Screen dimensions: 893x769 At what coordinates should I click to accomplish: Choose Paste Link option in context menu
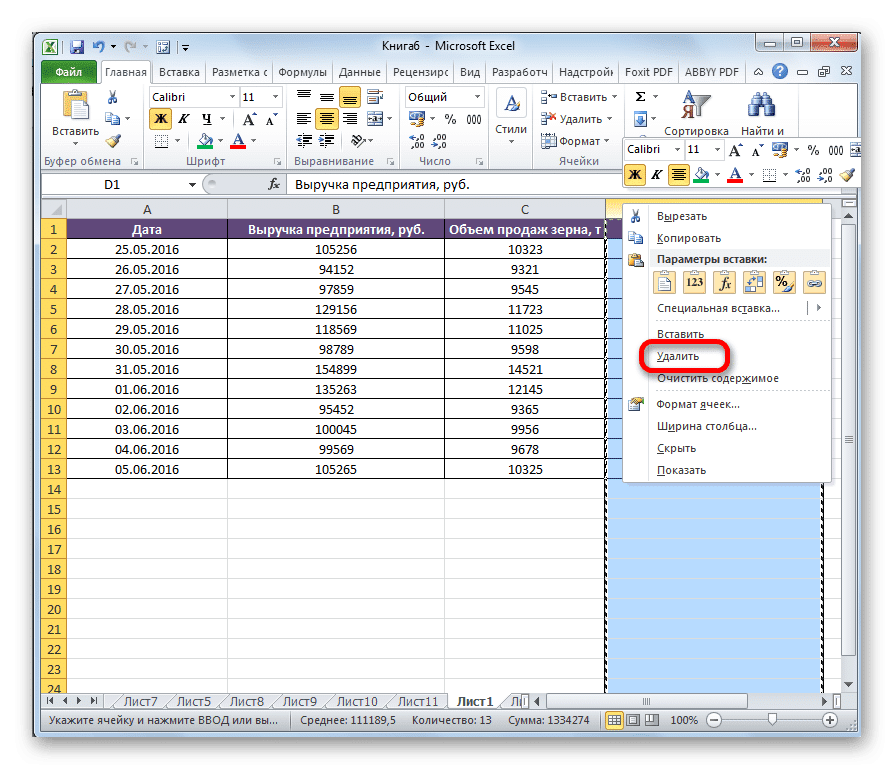click(814, 282)
